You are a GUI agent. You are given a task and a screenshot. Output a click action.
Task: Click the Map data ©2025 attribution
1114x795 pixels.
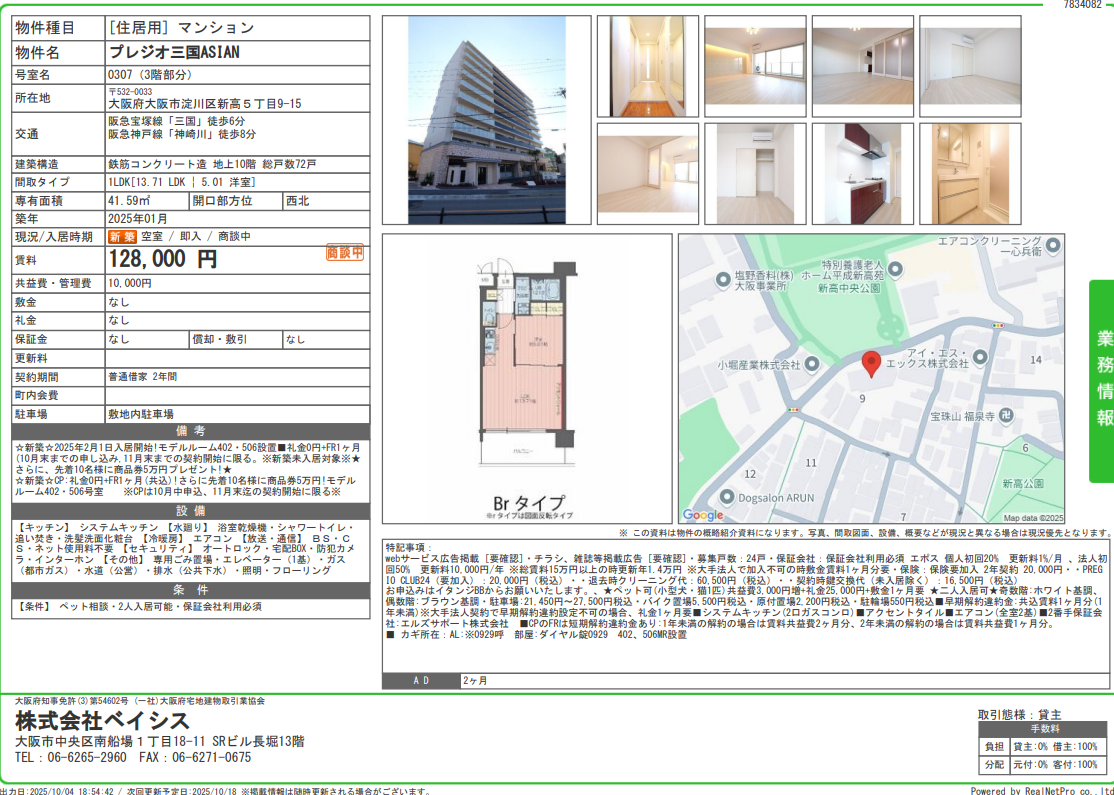(x=1033, y=518)
